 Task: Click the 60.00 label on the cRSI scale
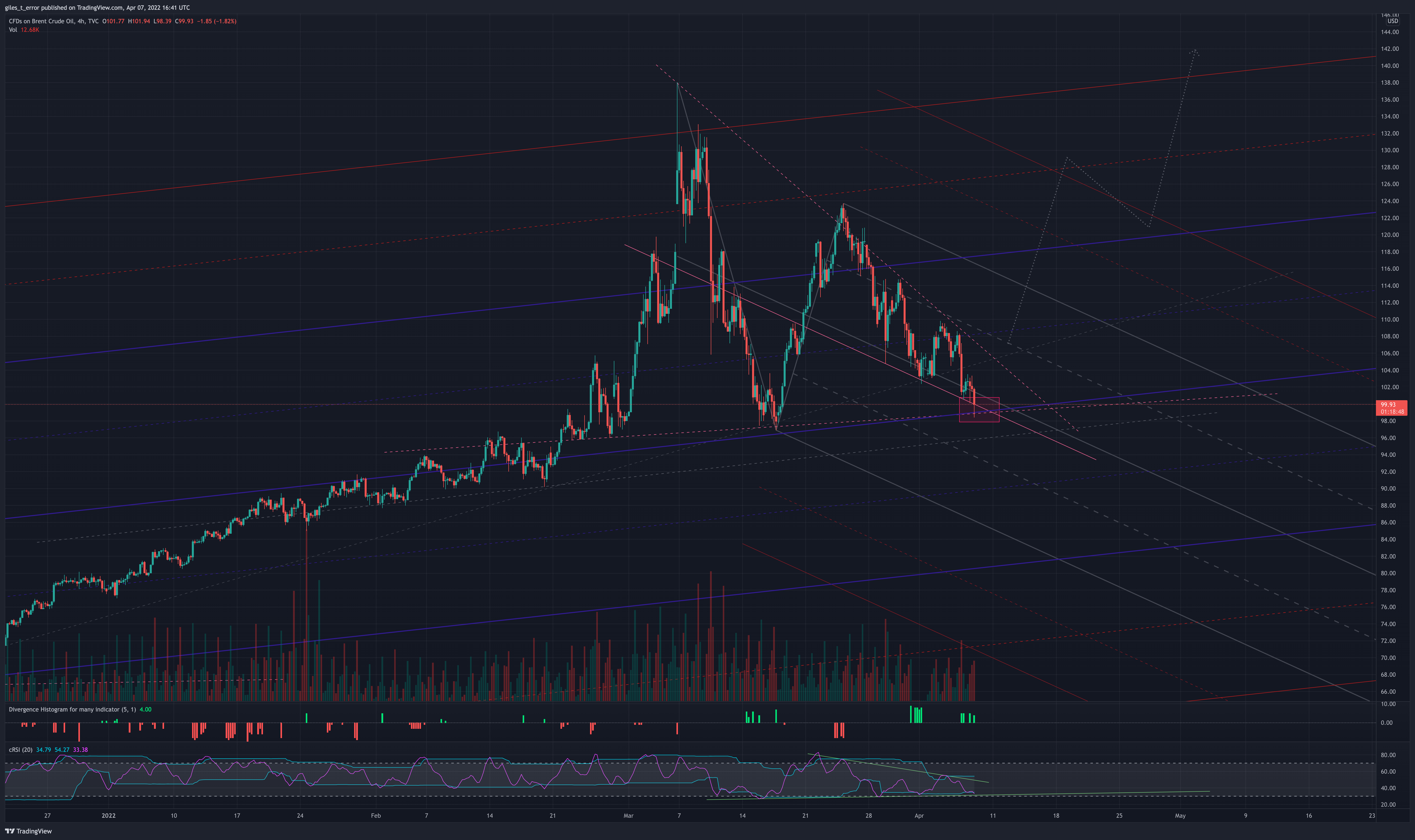pyautogui.click(x=1388, y=772)
